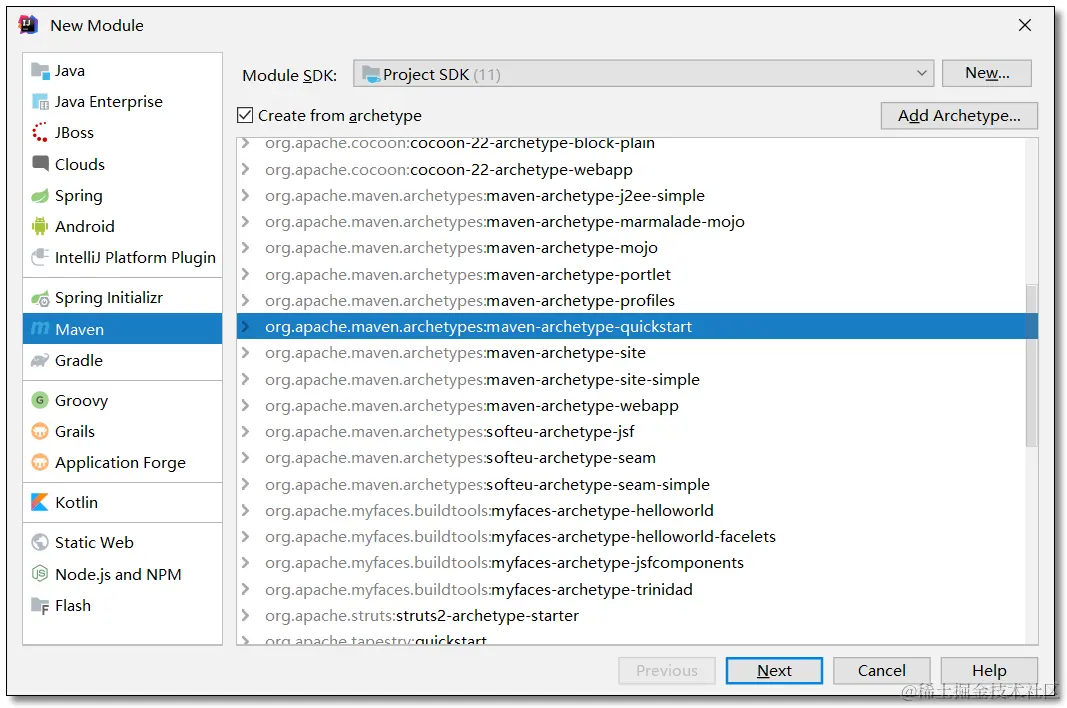Uncheck Create from archetype

coord(245,115)
